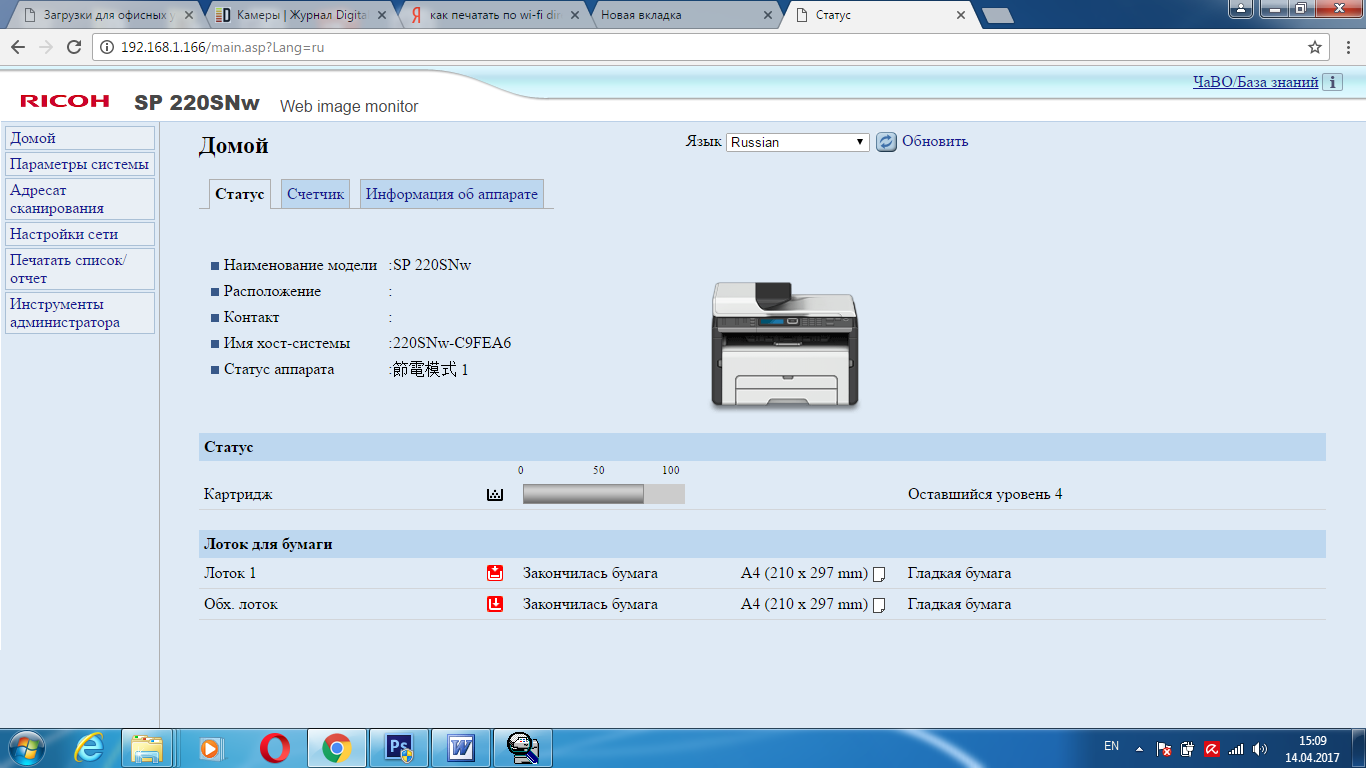The width and height of the screenshot is (1366, 768).
Task: Click the bookmark star in address bar
Action: 1315,47
